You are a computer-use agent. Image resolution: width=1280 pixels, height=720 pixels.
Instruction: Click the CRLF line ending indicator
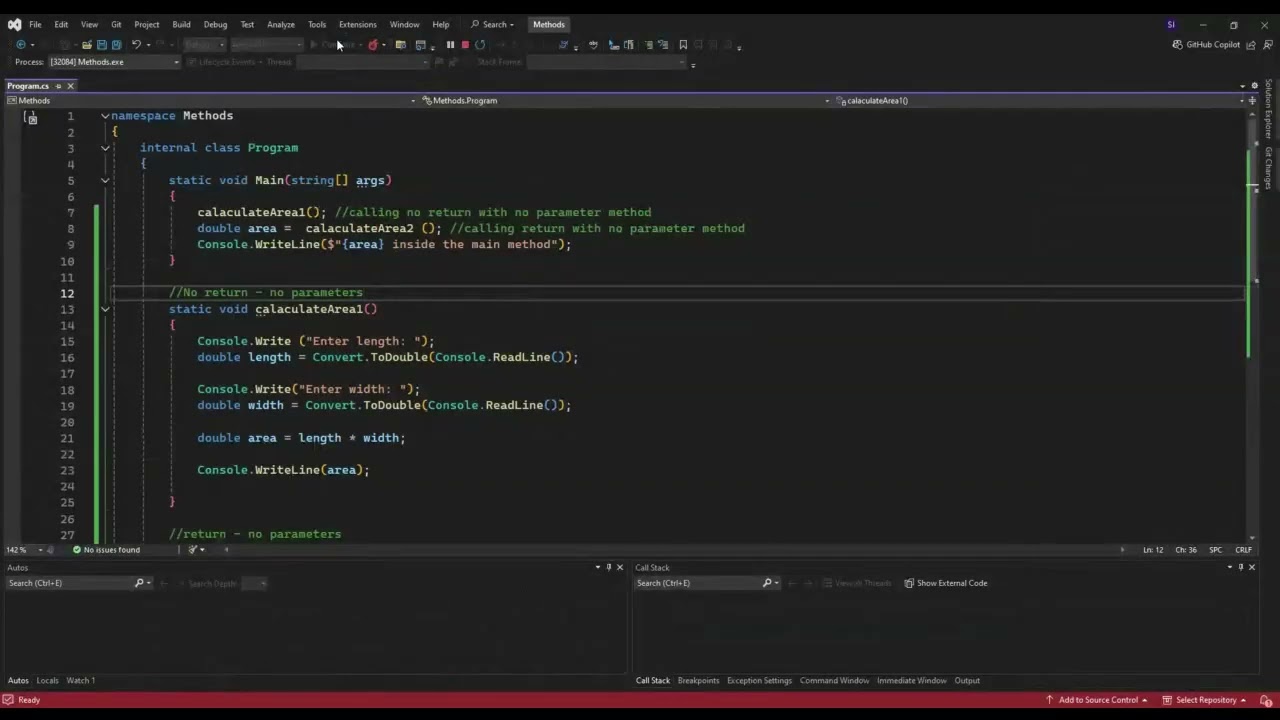(1243, 550)
